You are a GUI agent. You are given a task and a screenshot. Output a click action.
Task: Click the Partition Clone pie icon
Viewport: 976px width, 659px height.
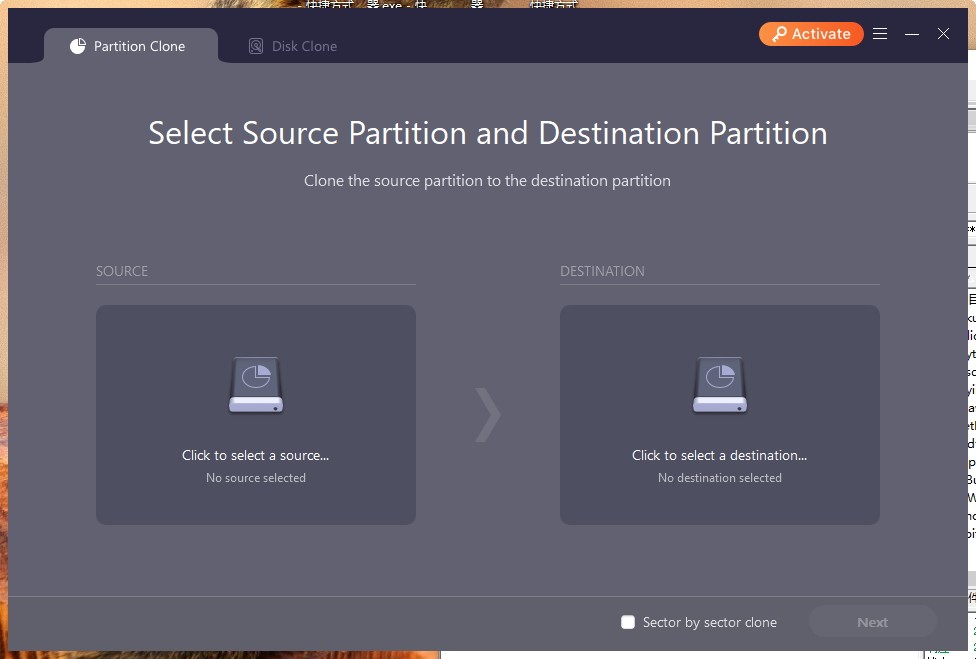coord(78,46)
